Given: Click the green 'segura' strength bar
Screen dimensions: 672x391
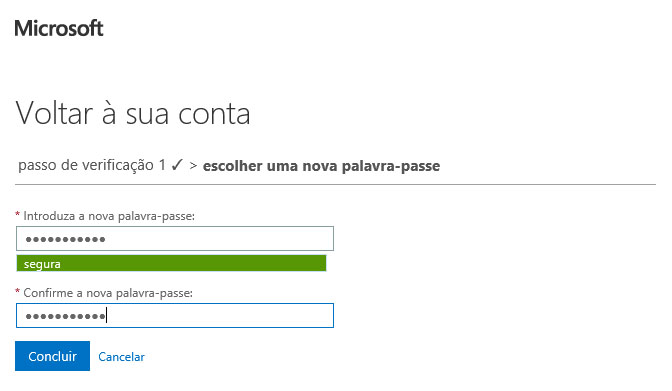Looking at the screenshot, I should pos(171,263).
